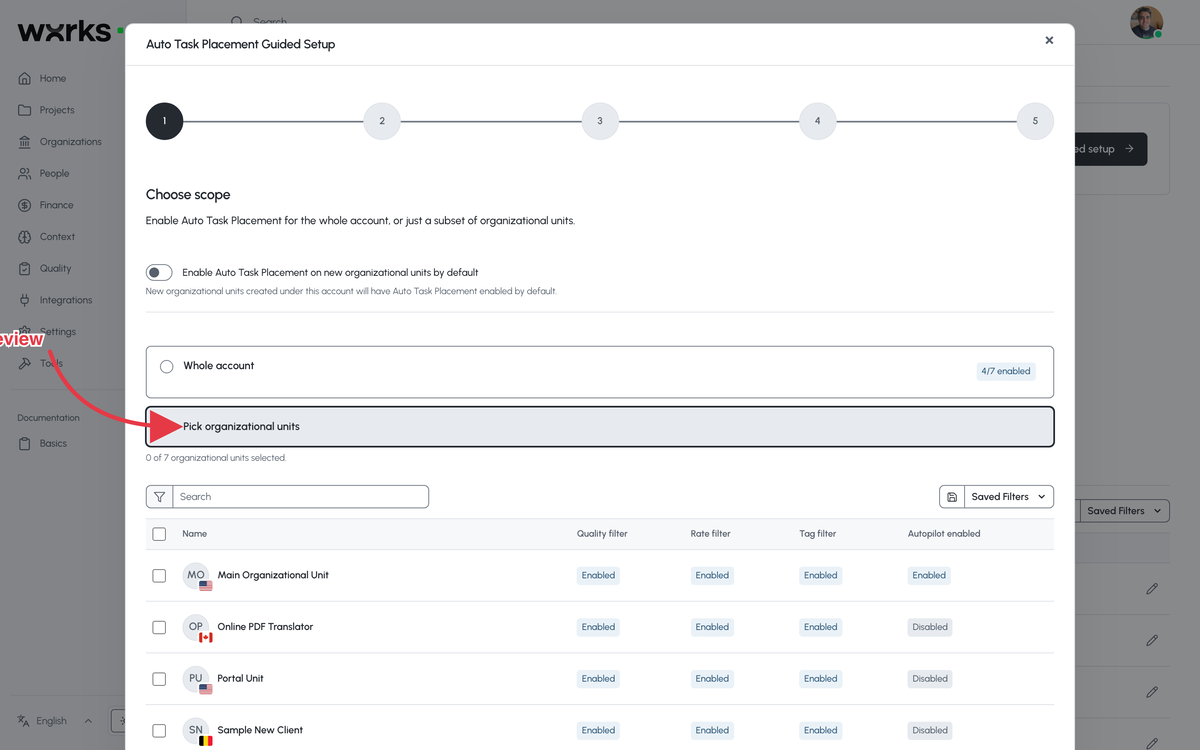Click the Autopilot enabled column header
1200x750 pixels.
tap(944, 534)
